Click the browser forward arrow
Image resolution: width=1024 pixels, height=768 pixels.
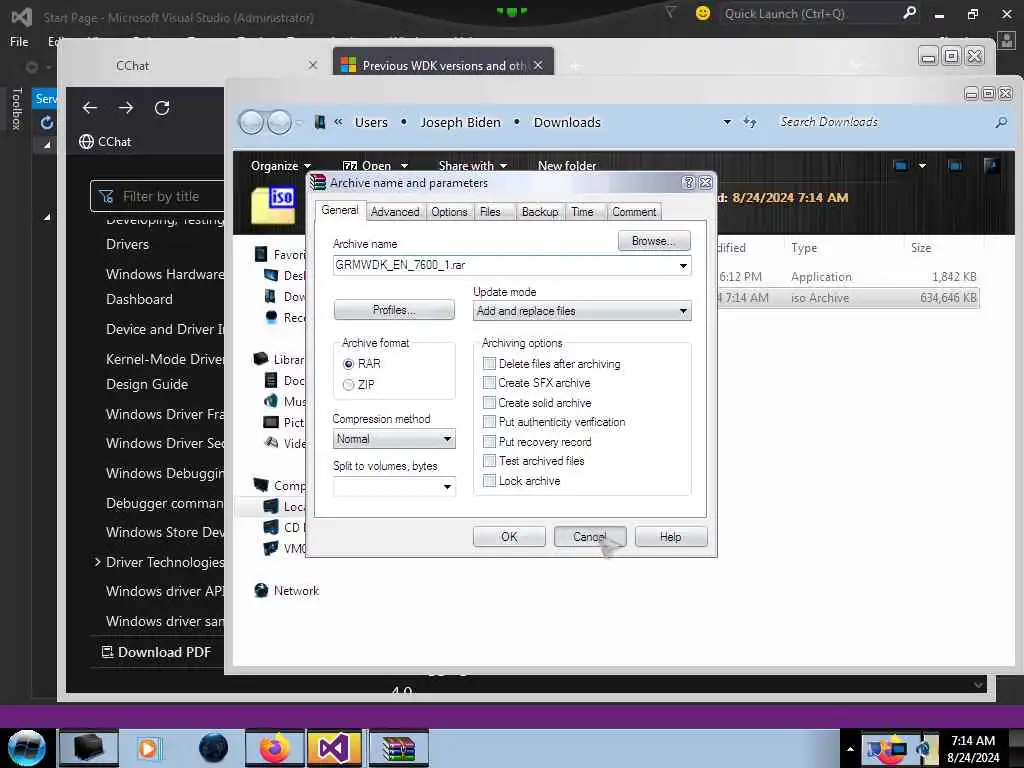coord(126,108)
